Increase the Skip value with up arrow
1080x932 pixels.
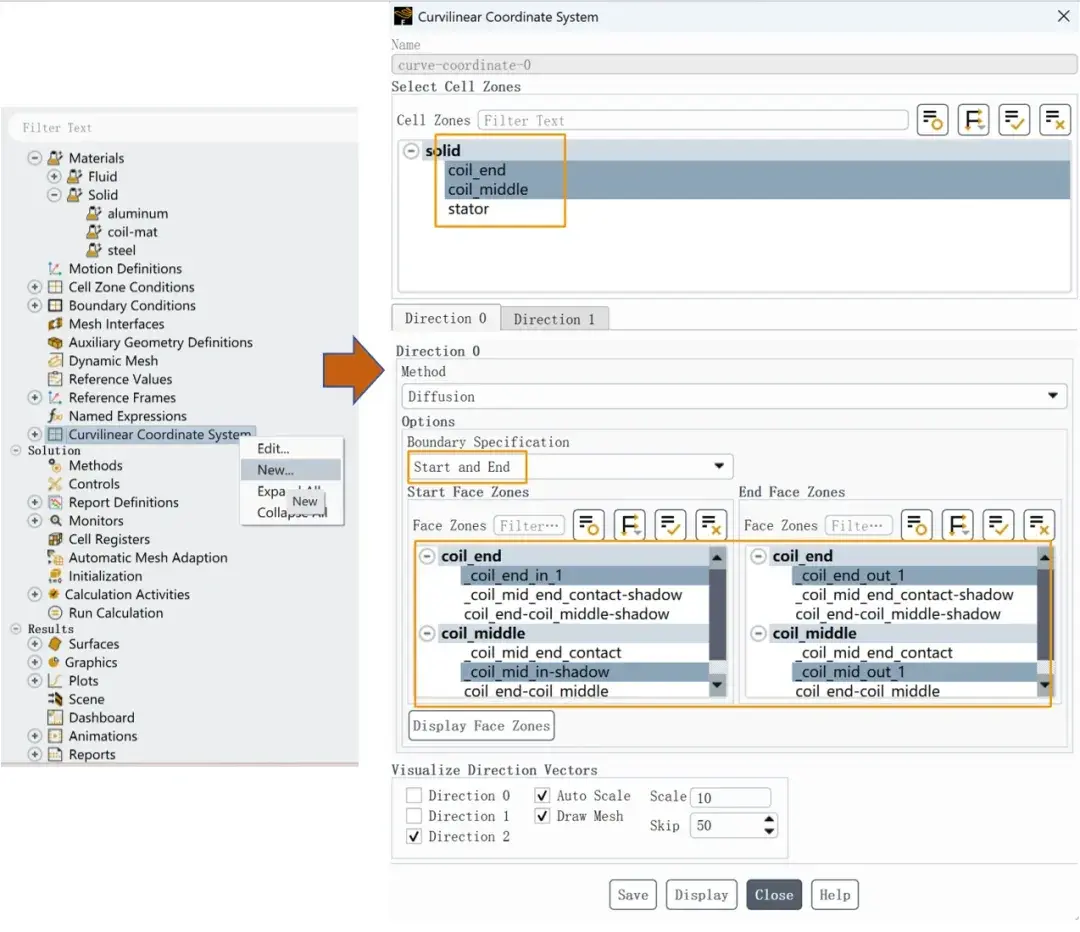click(769, 819)
